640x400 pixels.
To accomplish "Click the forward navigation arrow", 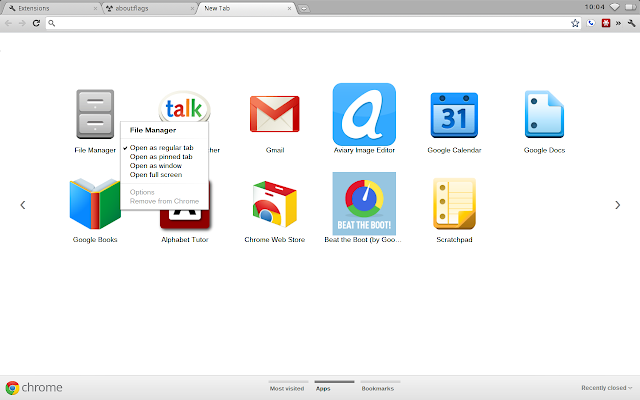I will pyautogui.click(x=22, y=23).
